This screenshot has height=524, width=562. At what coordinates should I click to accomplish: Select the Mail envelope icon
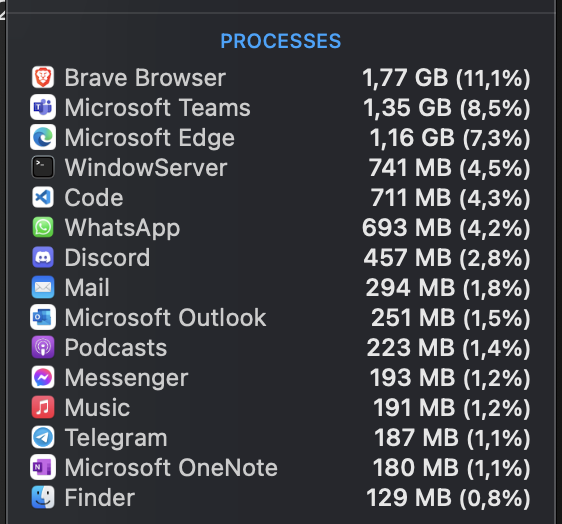click(43, 287)
